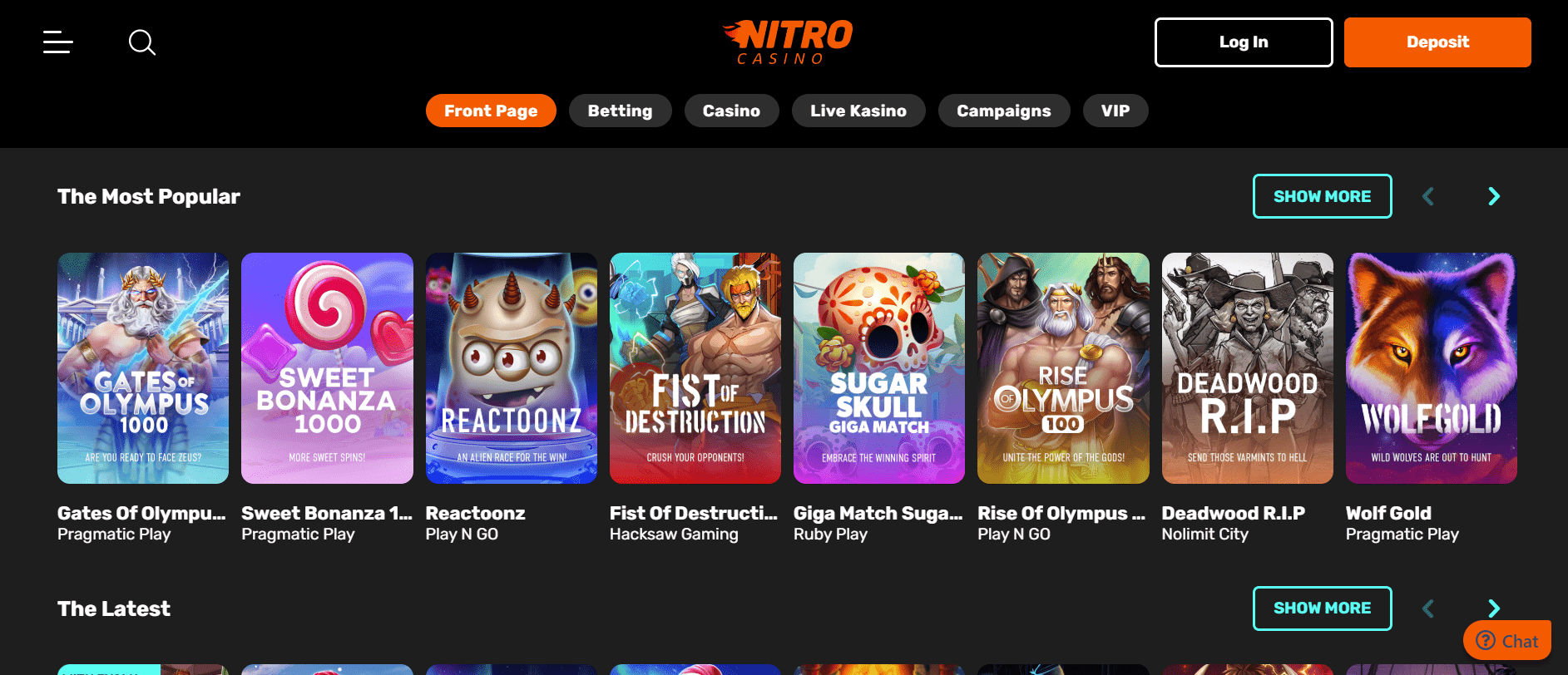Open the Reactoonz game thumbnail
Viewport: 1568px width, 675px height.
(512, 368)
